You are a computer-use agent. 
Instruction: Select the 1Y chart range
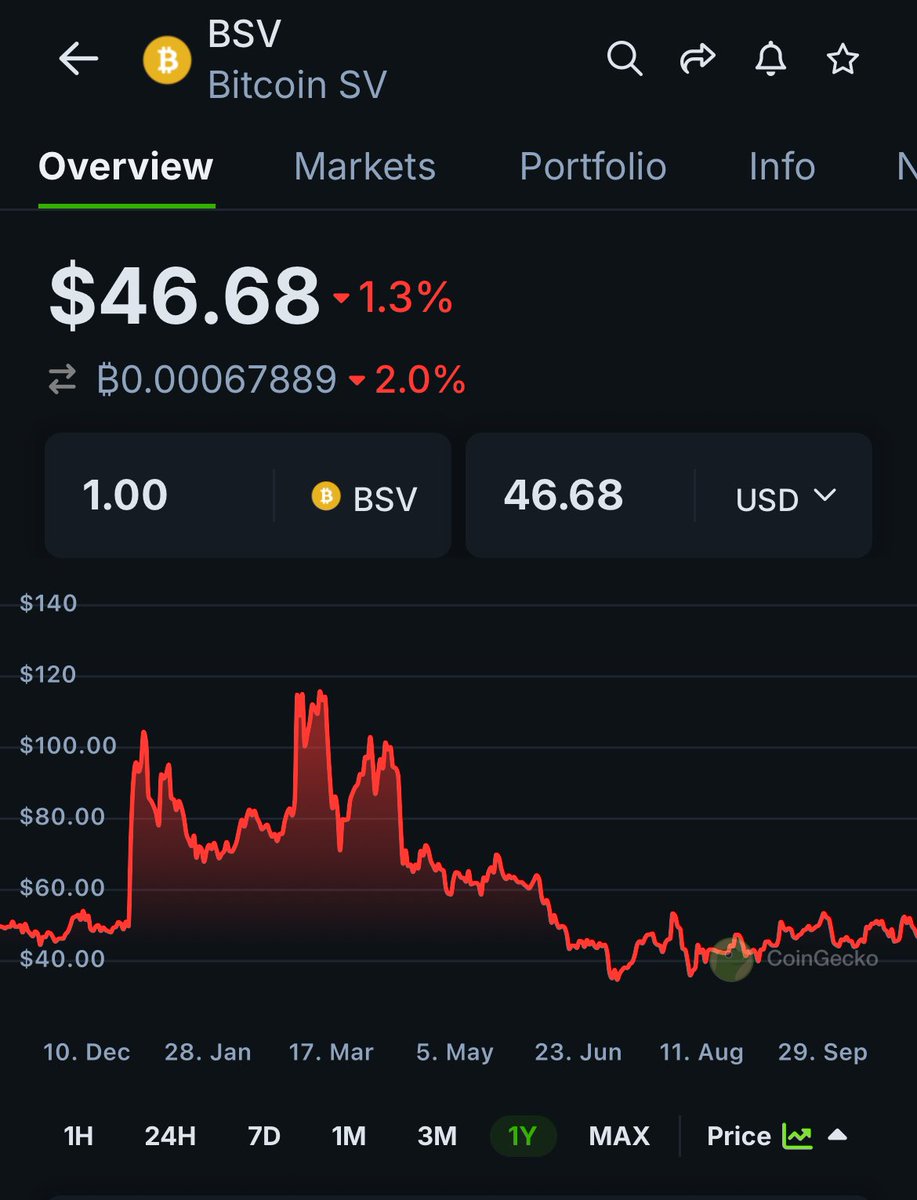point(523,1136)
